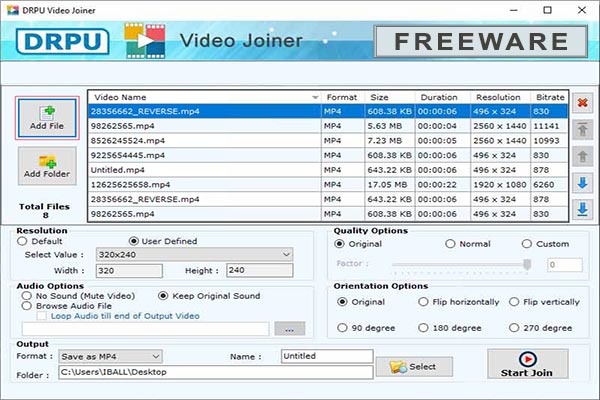Click the Video Name column sort arrow
Image resolution: width=600 pixels, height=400 pixels.
point(315,98)
